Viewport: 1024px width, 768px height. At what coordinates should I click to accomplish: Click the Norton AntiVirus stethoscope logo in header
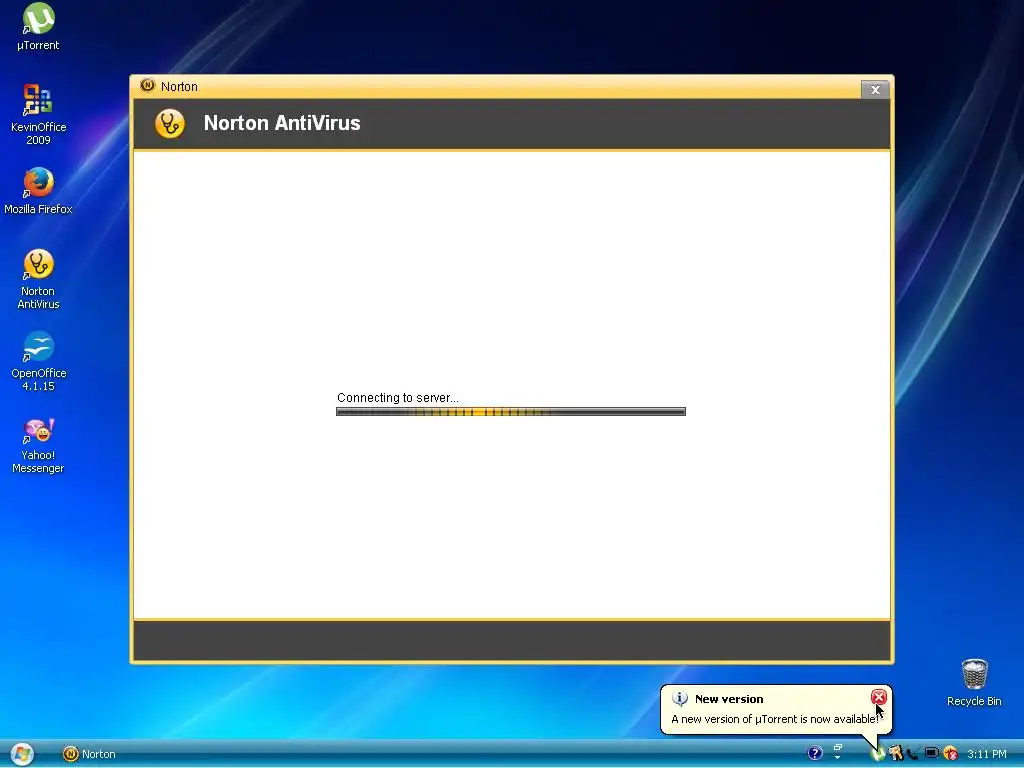170,123
